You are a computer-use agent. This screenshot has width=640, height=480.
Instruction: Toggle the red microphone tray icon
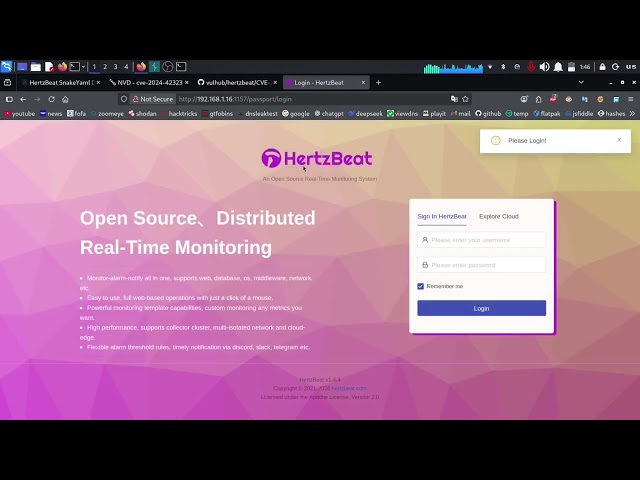(531, 67)
